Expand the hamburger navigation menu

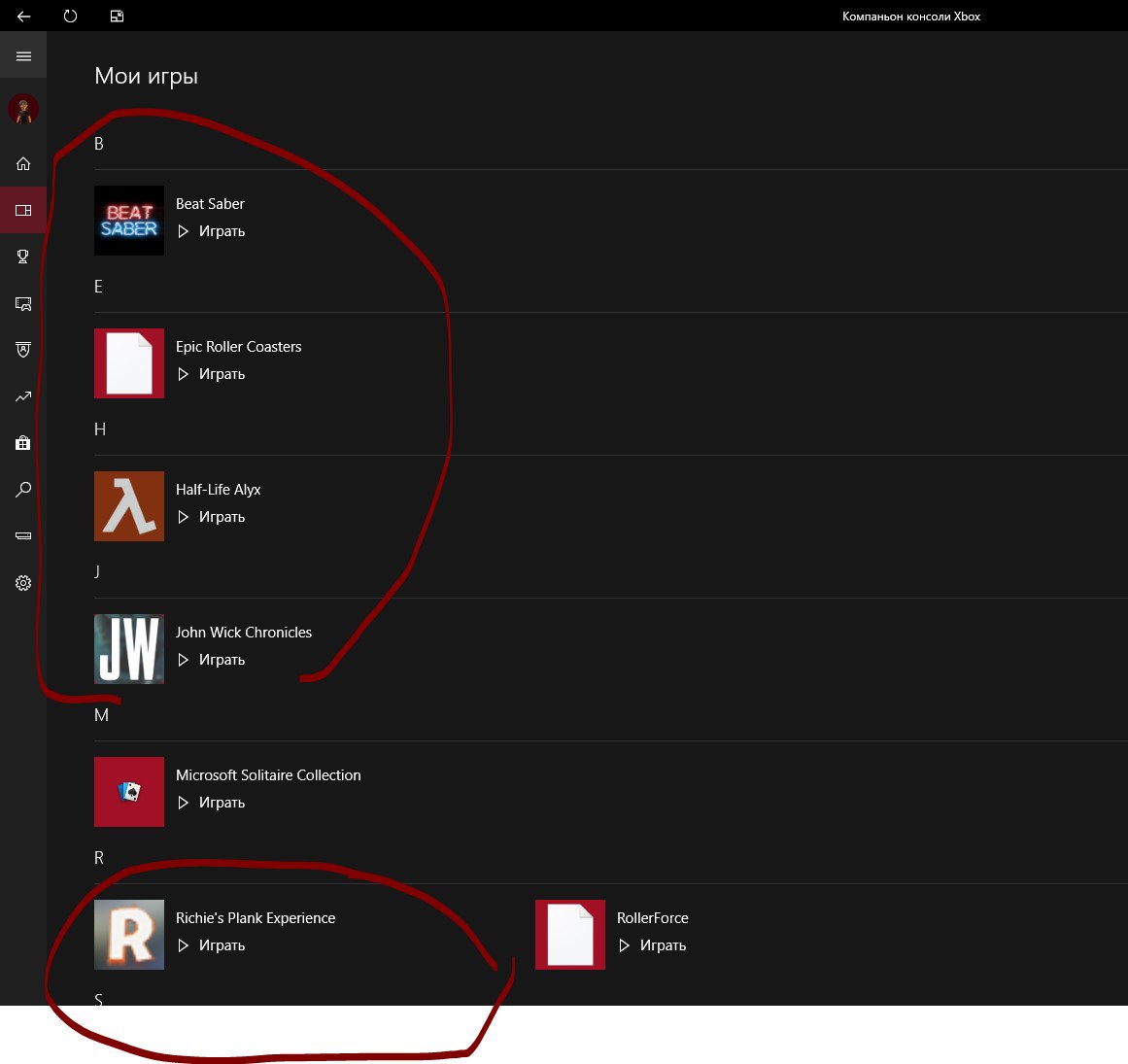[23, 56]
